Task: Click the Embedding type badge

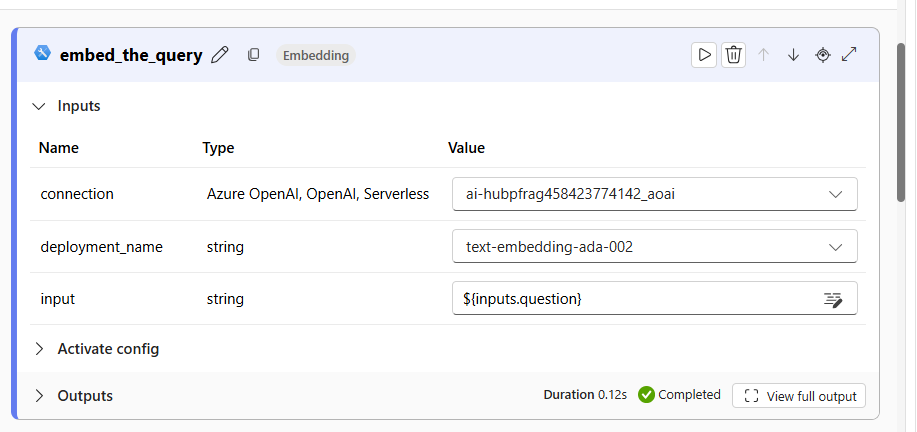Action: tap(316, 56)
